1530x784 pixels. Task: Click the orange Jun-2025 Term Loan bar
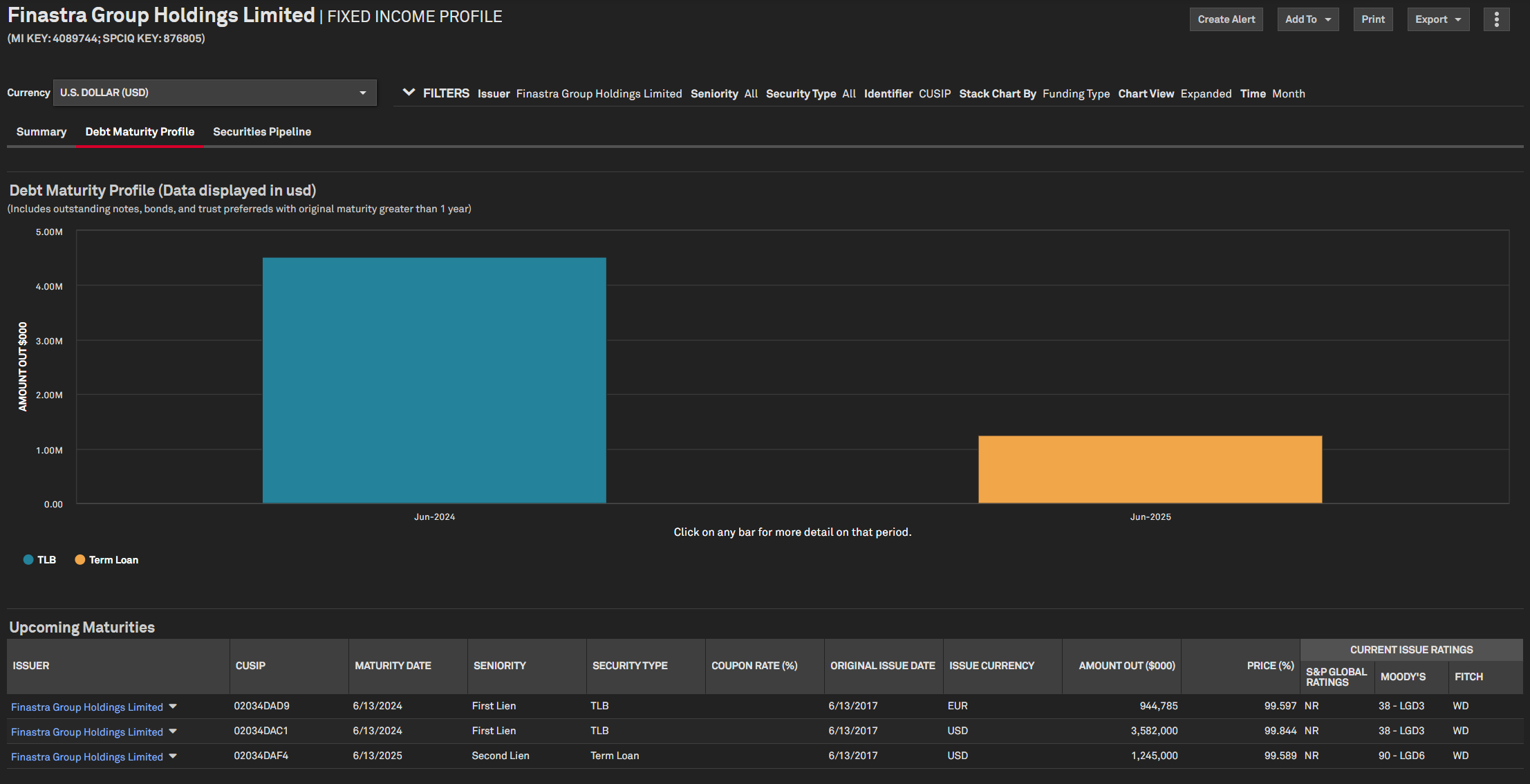point(1150,469)
